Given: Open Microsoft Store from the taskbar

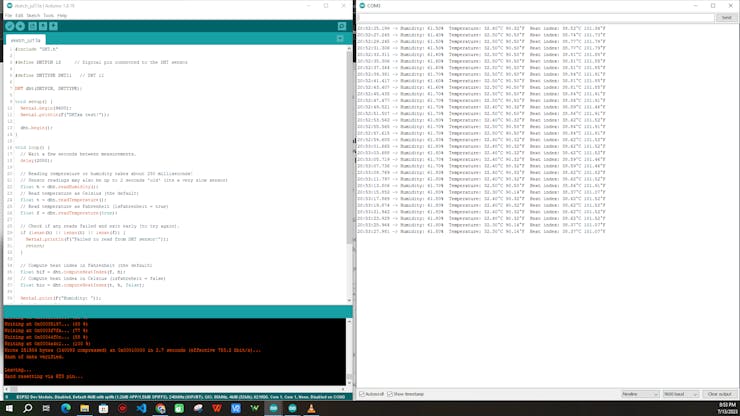Looking at the screenshot, I should point(103,408).
